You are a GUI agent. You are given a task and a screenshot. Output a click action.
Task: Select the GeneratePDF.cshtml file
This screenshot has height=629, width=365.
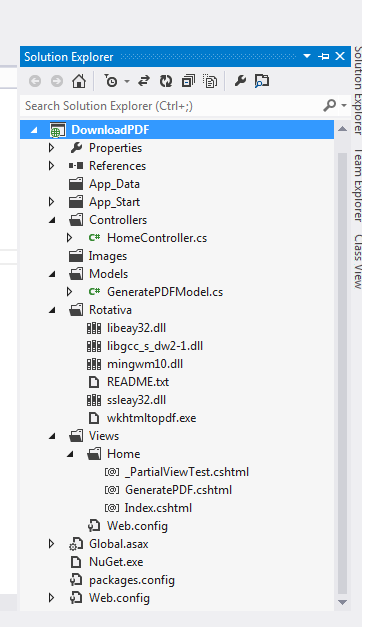(x=178, y=490)
